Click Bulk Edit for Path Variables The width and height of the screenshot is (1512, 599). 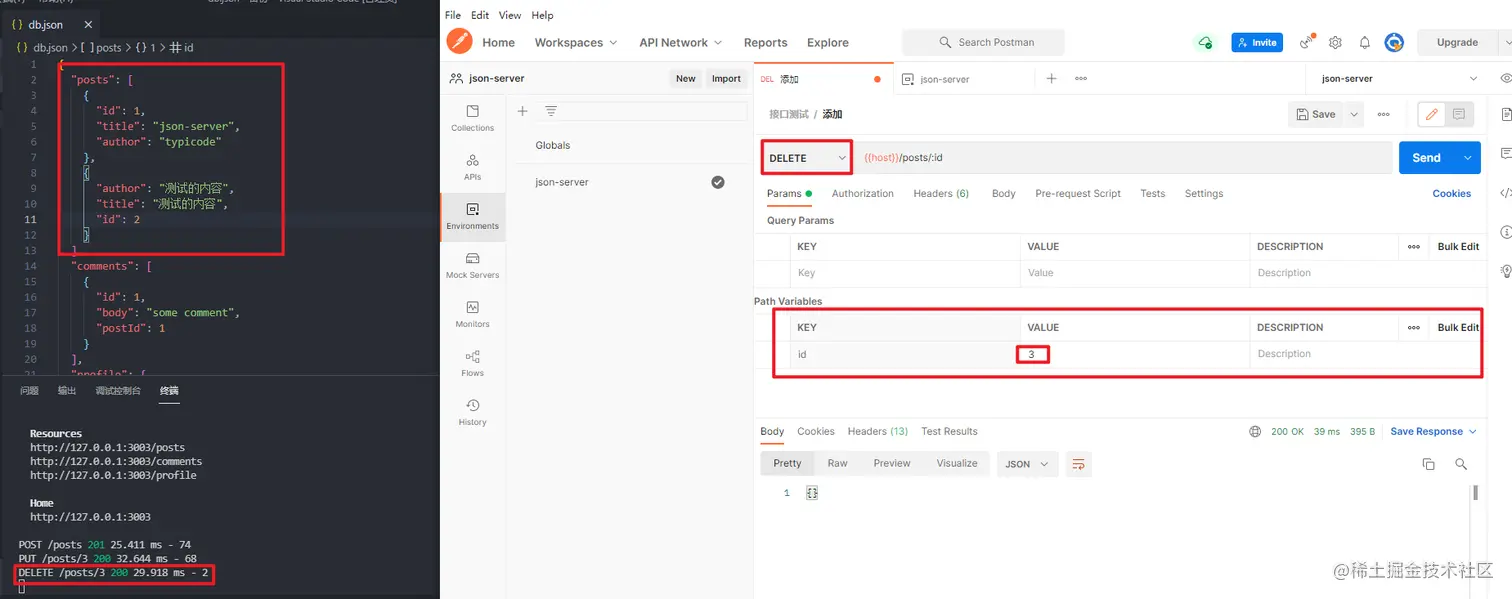(1458, 327)
